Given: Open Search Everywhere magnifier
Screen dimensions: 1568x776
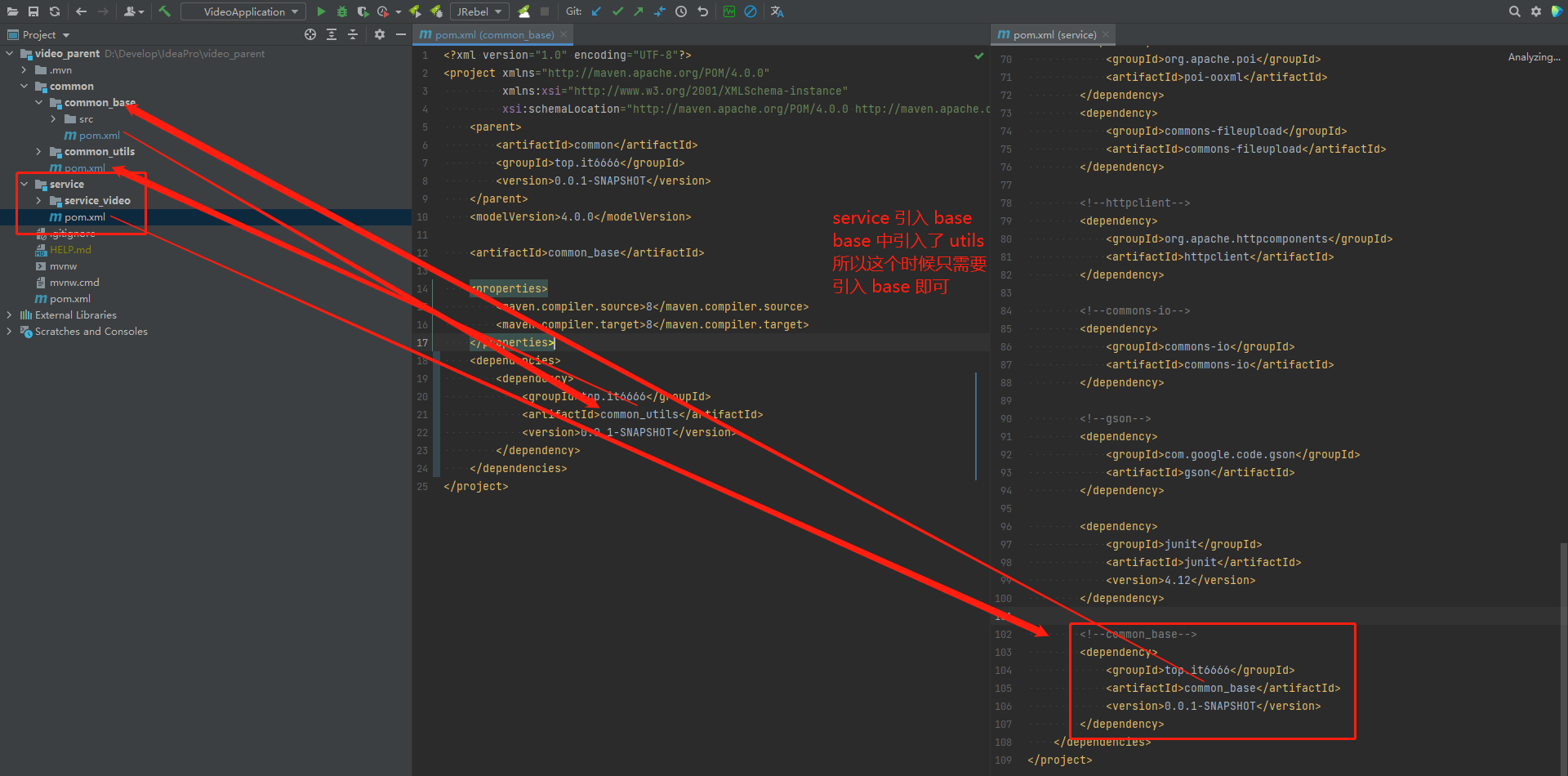Looking at the screenshot, I should coord(1514,11).
